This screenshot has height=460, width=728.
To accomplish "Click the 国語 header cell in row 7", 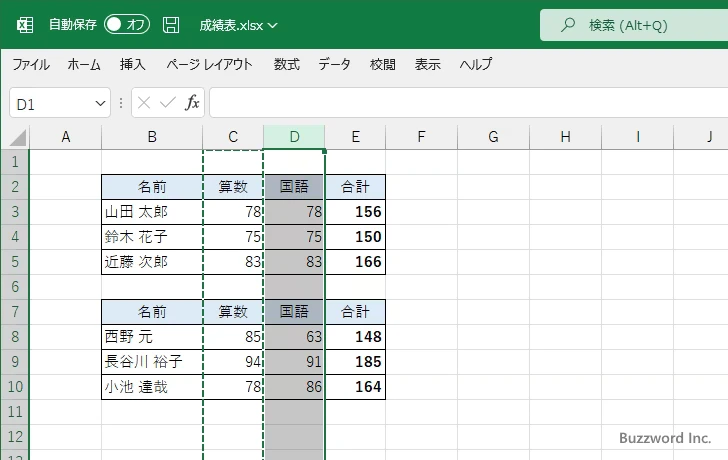I will [x=294, y=312].
